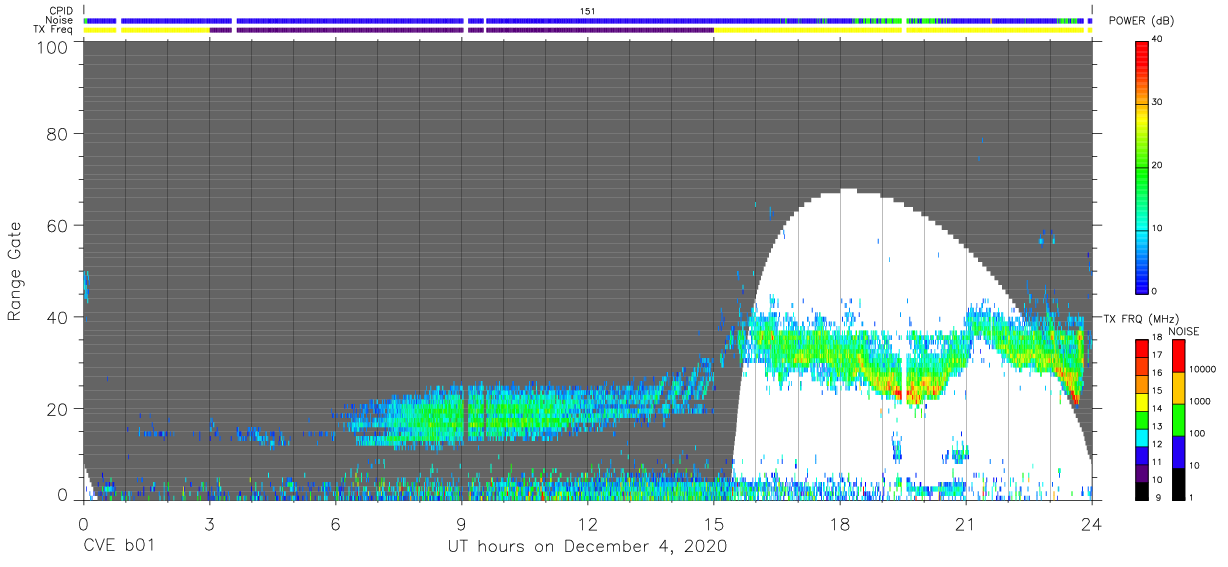Click hour 18 on the UT axis
The height and width of the screenshot is (567, 1228).
pyautogui.click(x=840, y=523)
